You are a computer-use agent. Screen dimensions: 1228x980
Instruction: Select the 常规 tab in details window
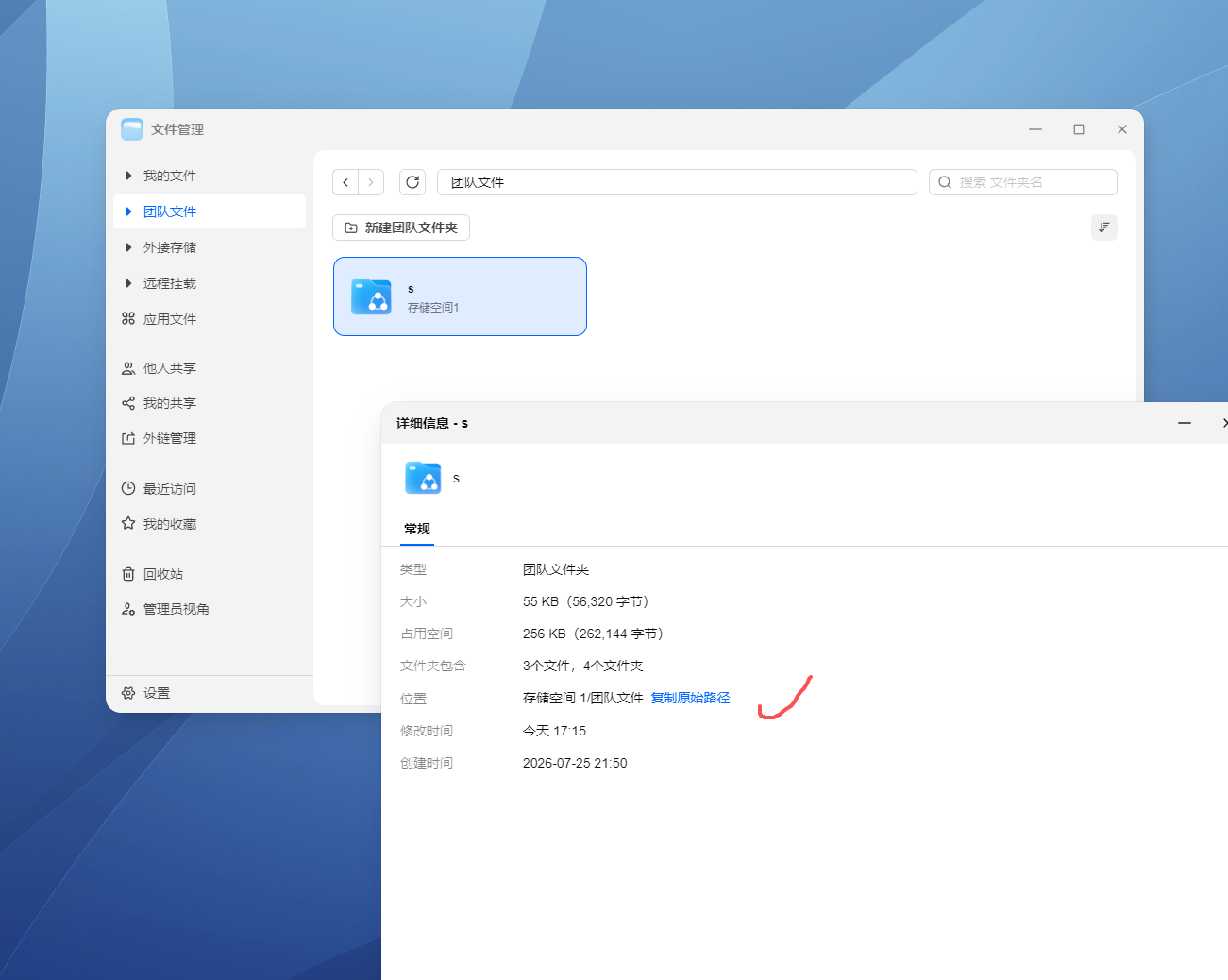[417, 529]
